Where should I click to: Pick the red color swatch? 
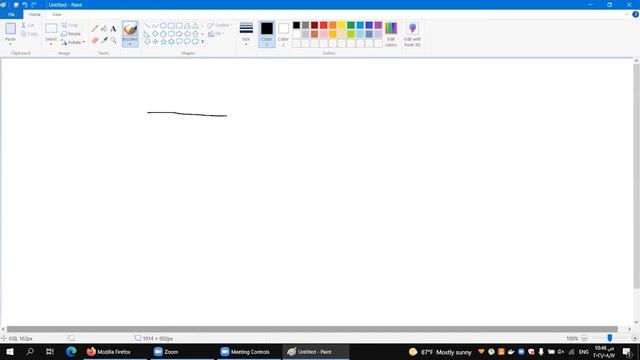tap(324, 25)
